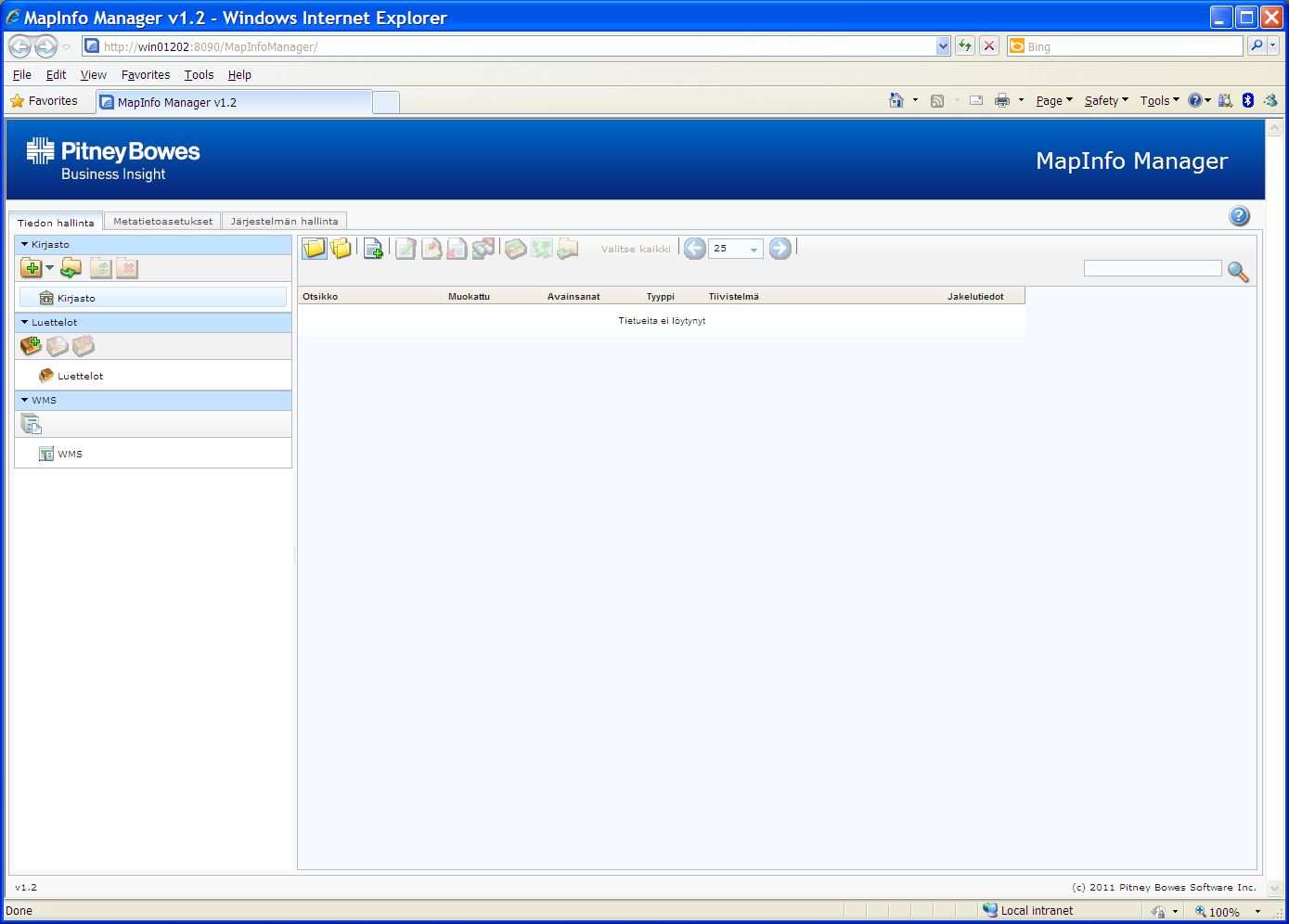Click the WMS server documents icon in WMS toolbar
The width and height of the screenshot is (1289, 924).
pos(32,424)
